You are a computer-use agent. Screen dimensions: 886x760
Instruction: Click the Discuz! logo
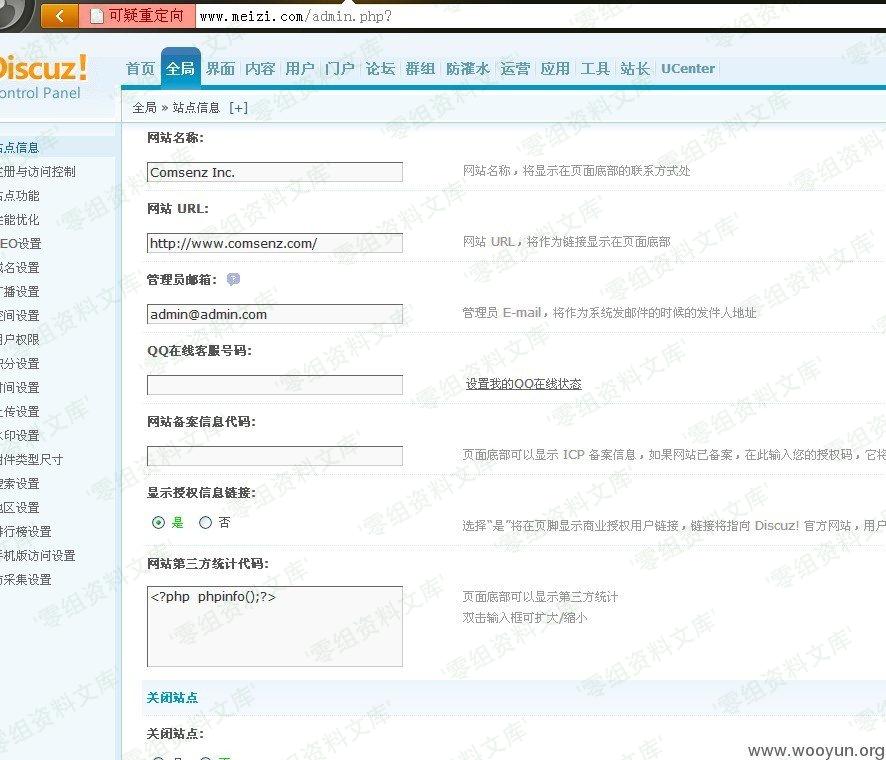pos(42,68)
